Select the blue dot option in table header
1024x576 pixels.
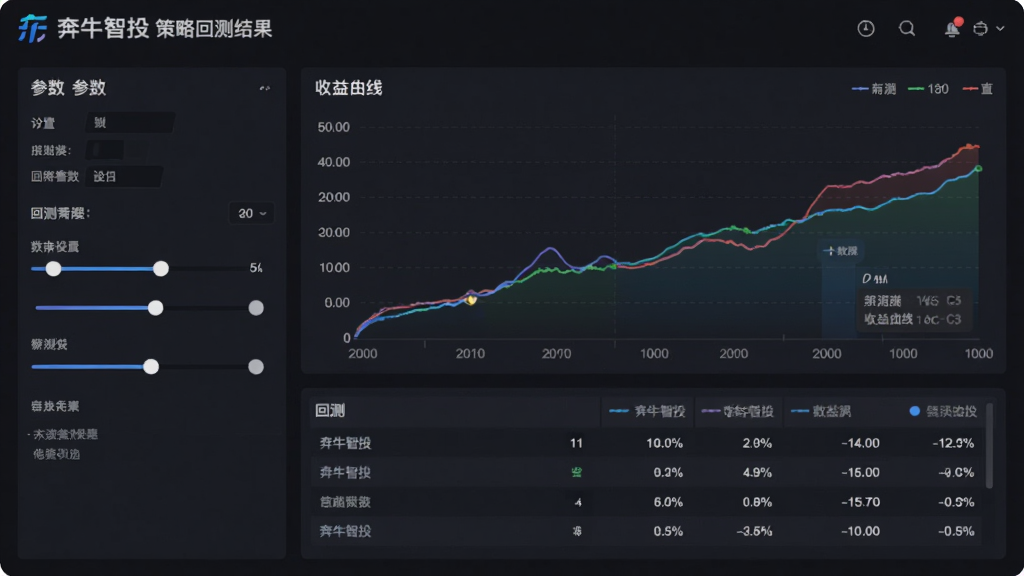coord(914,411)
